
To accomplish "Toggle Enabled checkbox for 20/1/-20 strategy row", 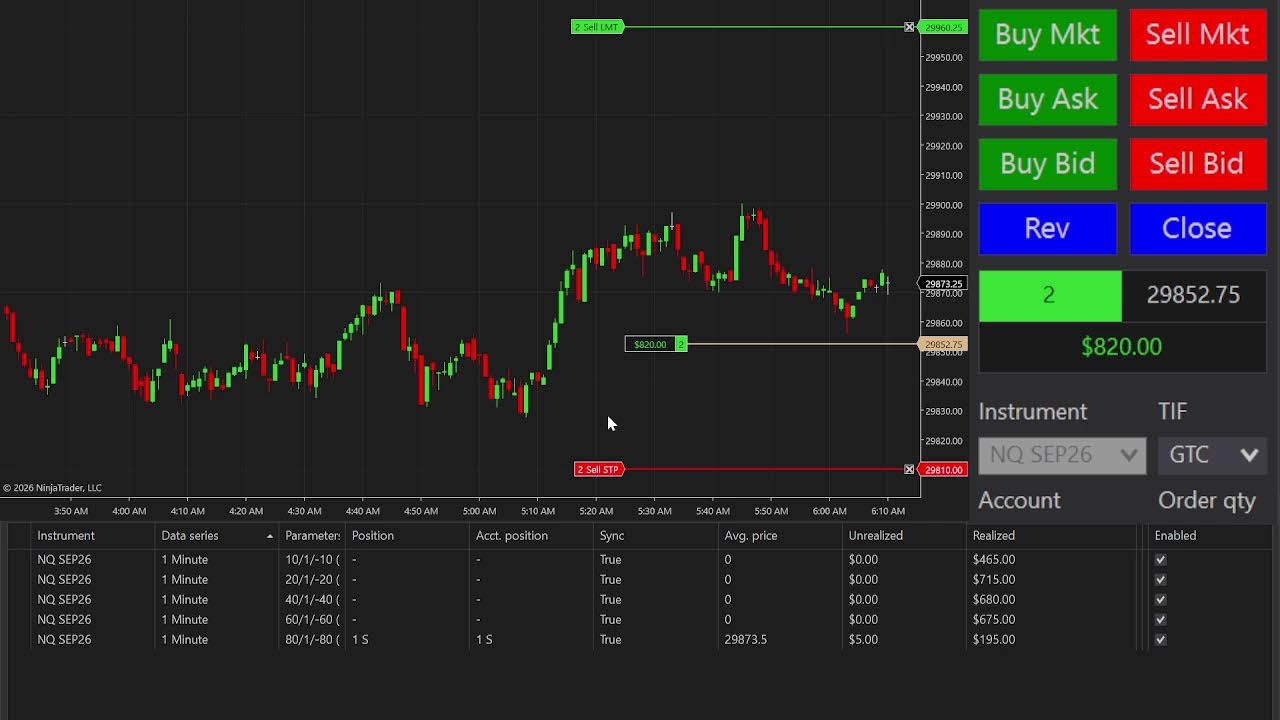I will [1160, 580].
